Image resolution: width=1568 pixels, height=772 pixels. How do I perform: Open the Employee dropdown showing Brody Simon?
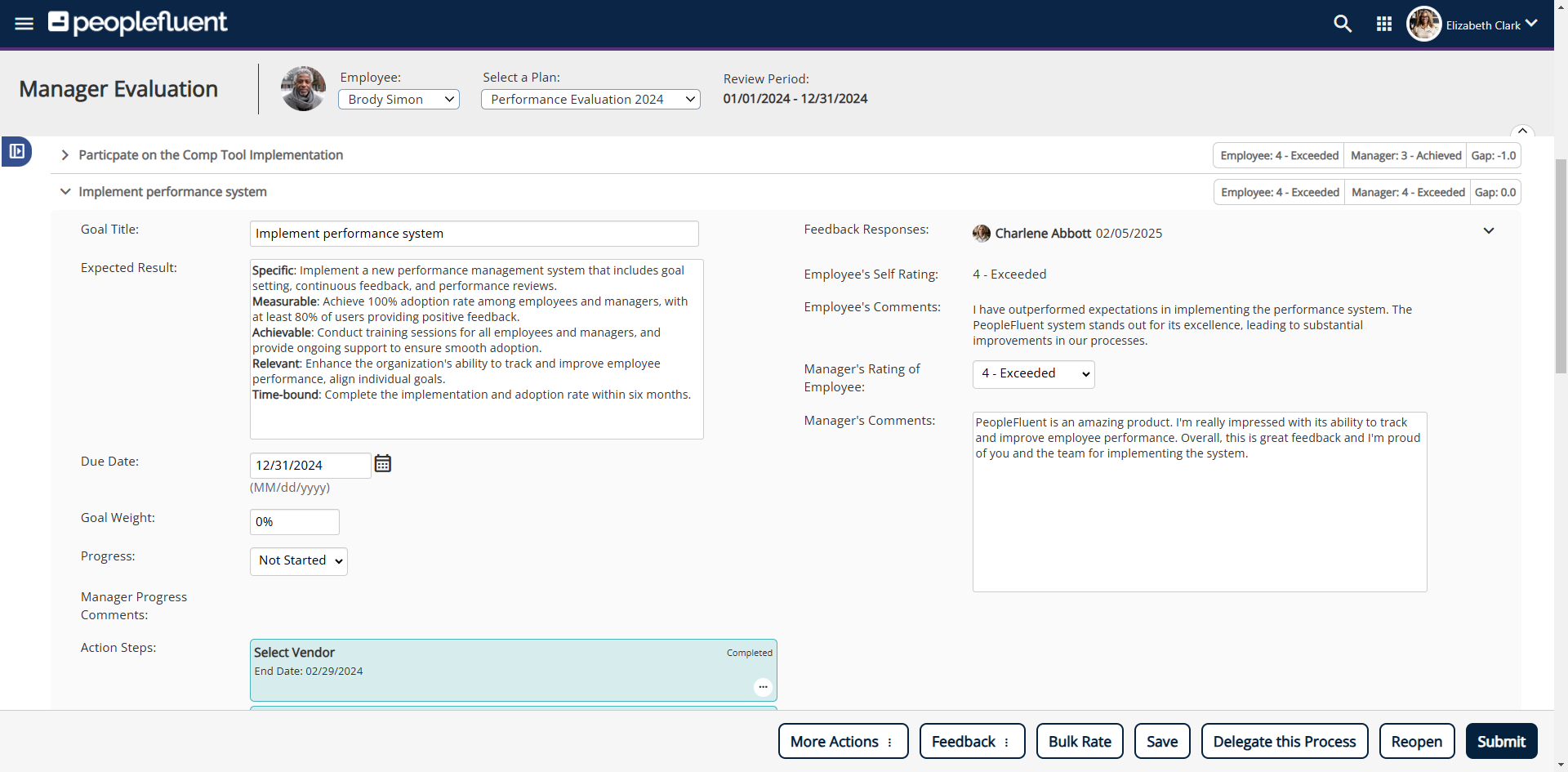(399, 100)
